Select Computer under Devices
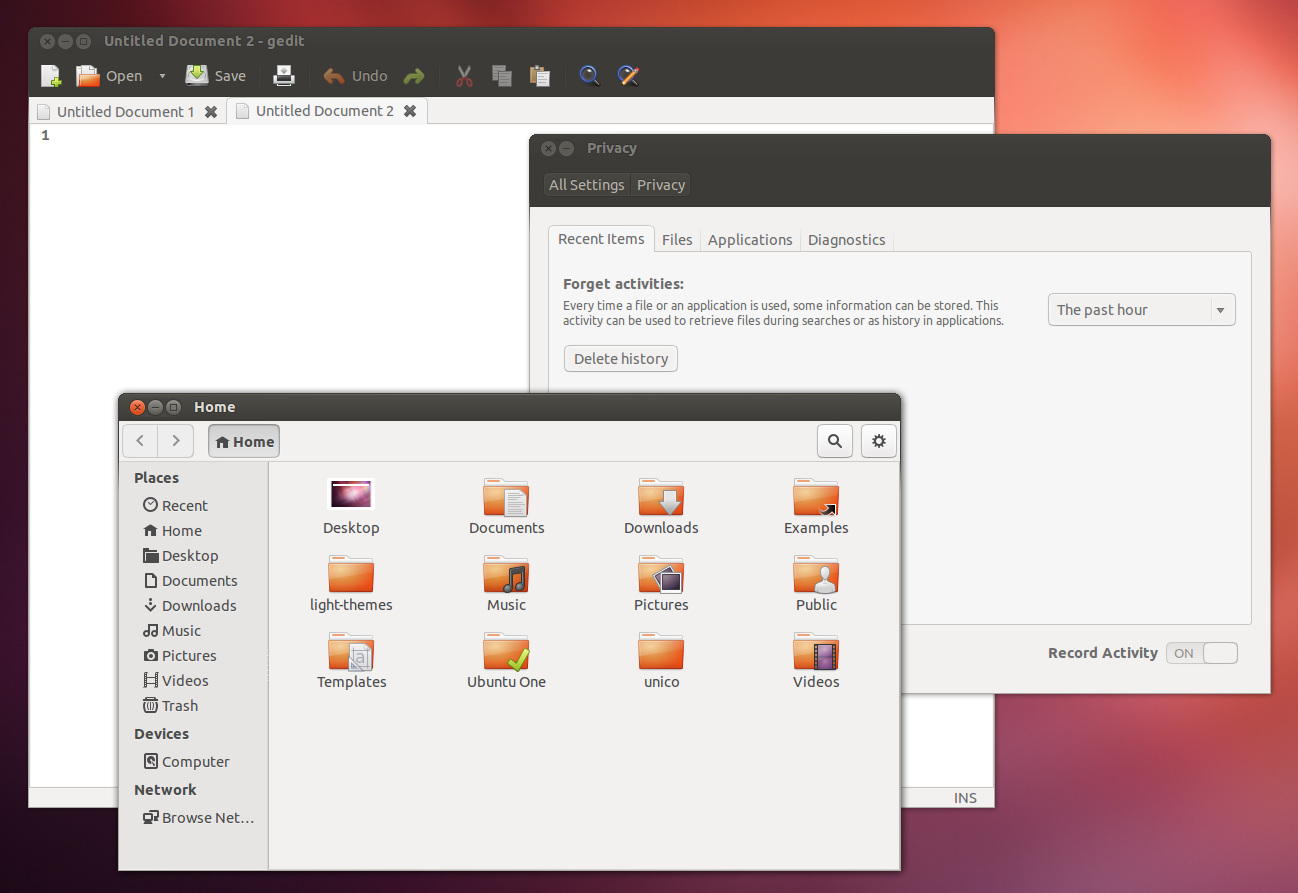This screenshot has width=1298, height=893. point(194,762)
